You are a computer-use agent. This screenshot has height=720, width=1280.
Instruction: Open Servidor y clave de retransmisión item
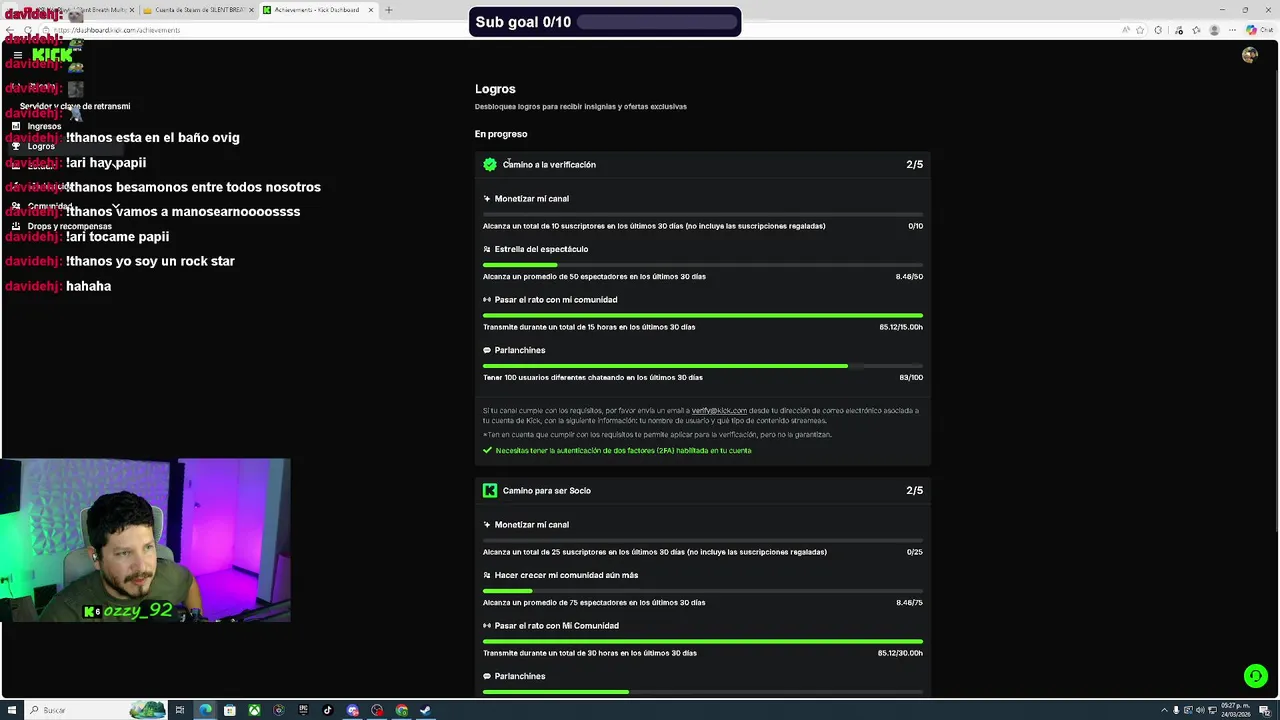click(75, 106)
